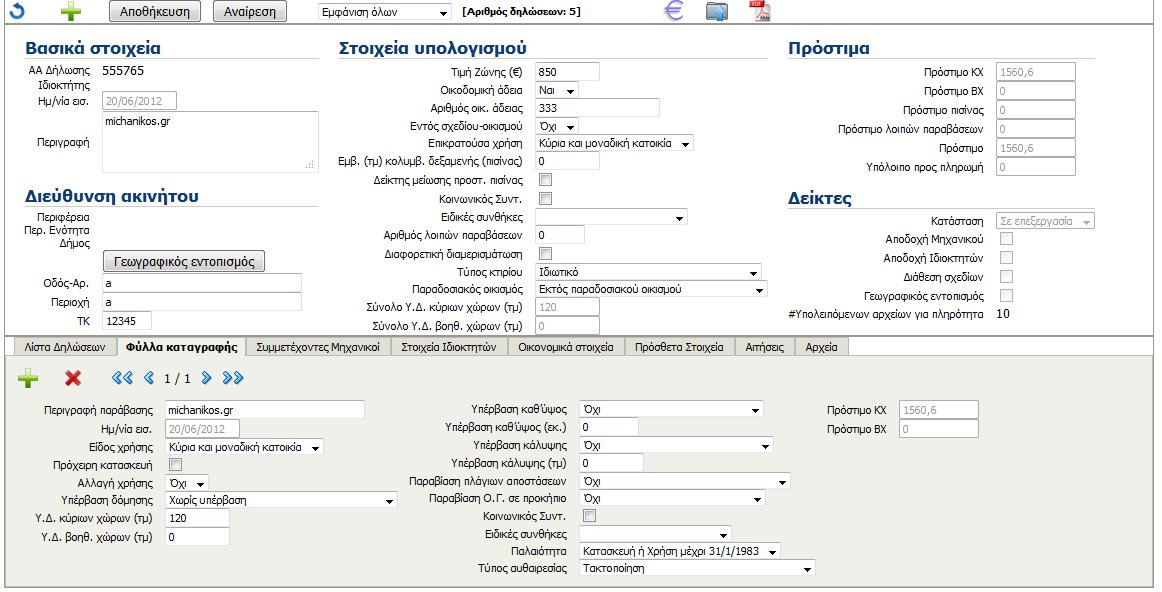1162x592 pixels.
Task: Click Γεωγραφικός εντοπισμός button
Action: tap(184, 262)
